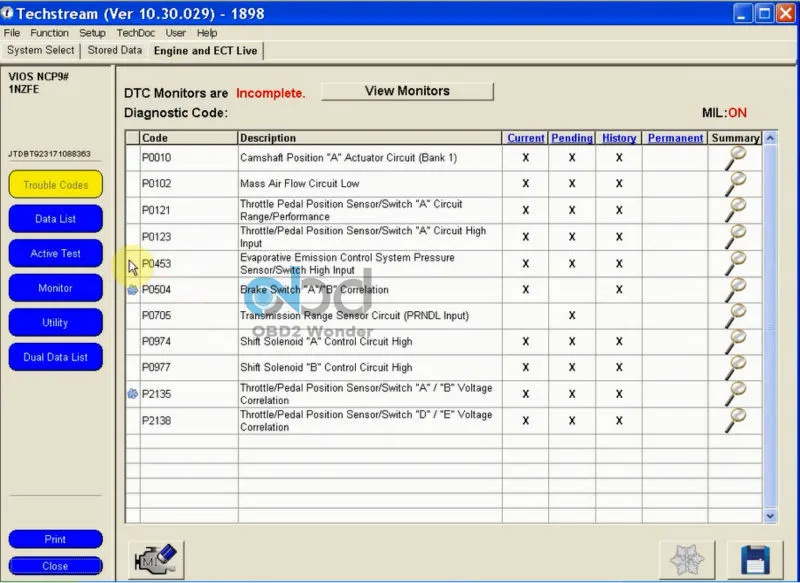Sort by the Pending column header
The image size is (800, 583).
click(572, 138)
